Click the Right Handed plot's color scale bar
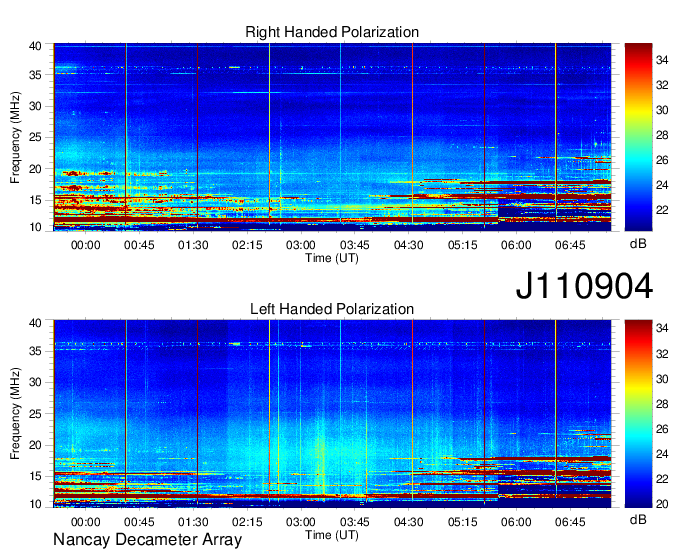 click(x=638, y=137)
